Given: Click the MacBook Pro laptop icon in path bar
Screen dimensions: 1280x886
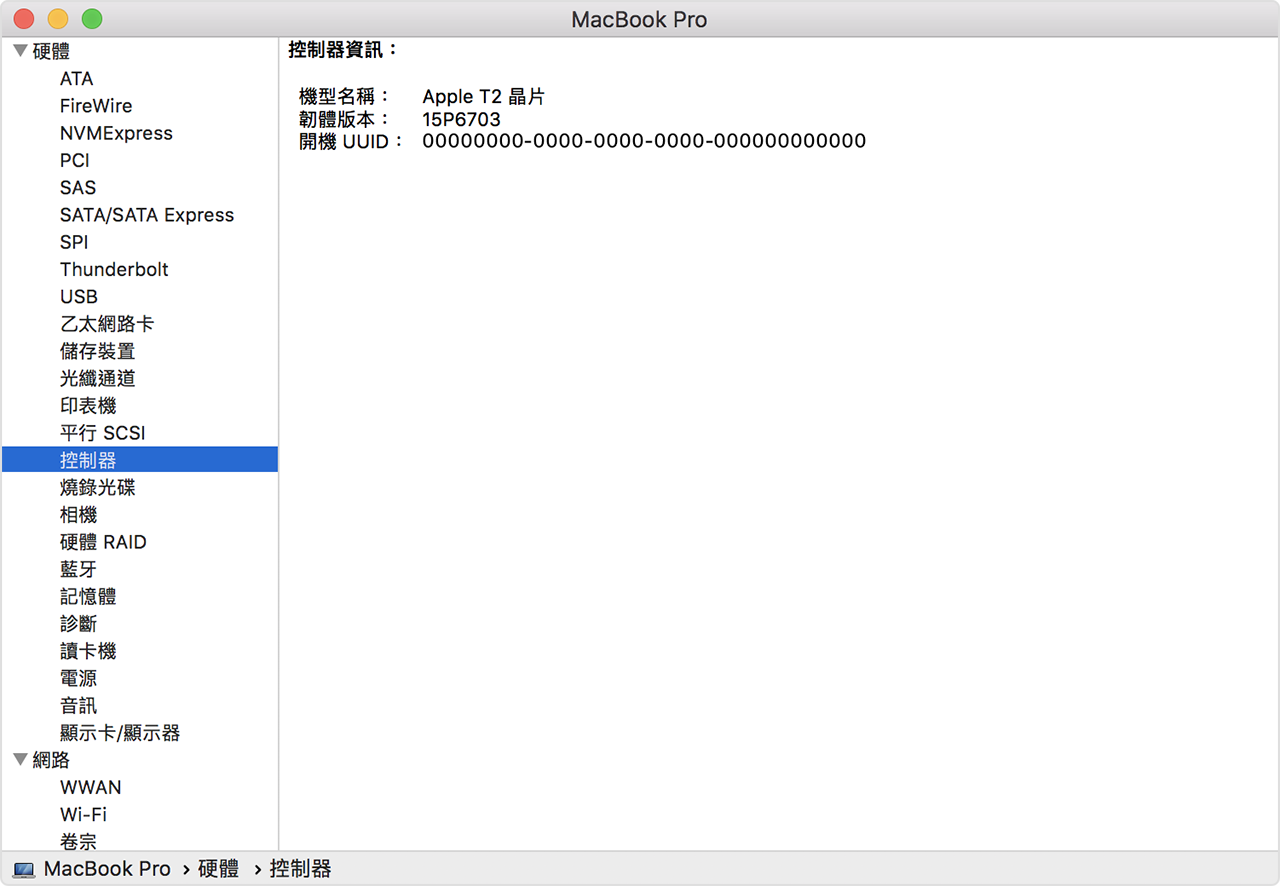Looking at the screenshot, I should tap(25, 870).
